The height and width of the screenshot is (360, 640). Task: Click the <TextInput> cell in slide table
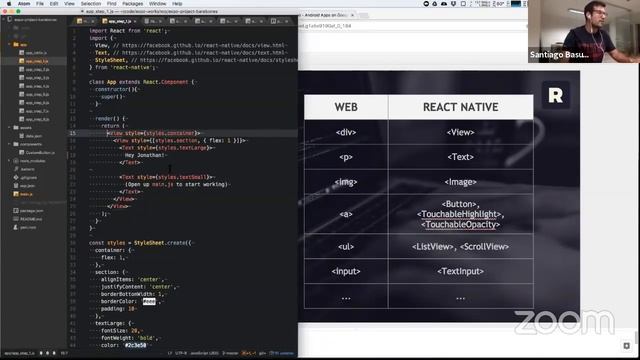[460, 271]
